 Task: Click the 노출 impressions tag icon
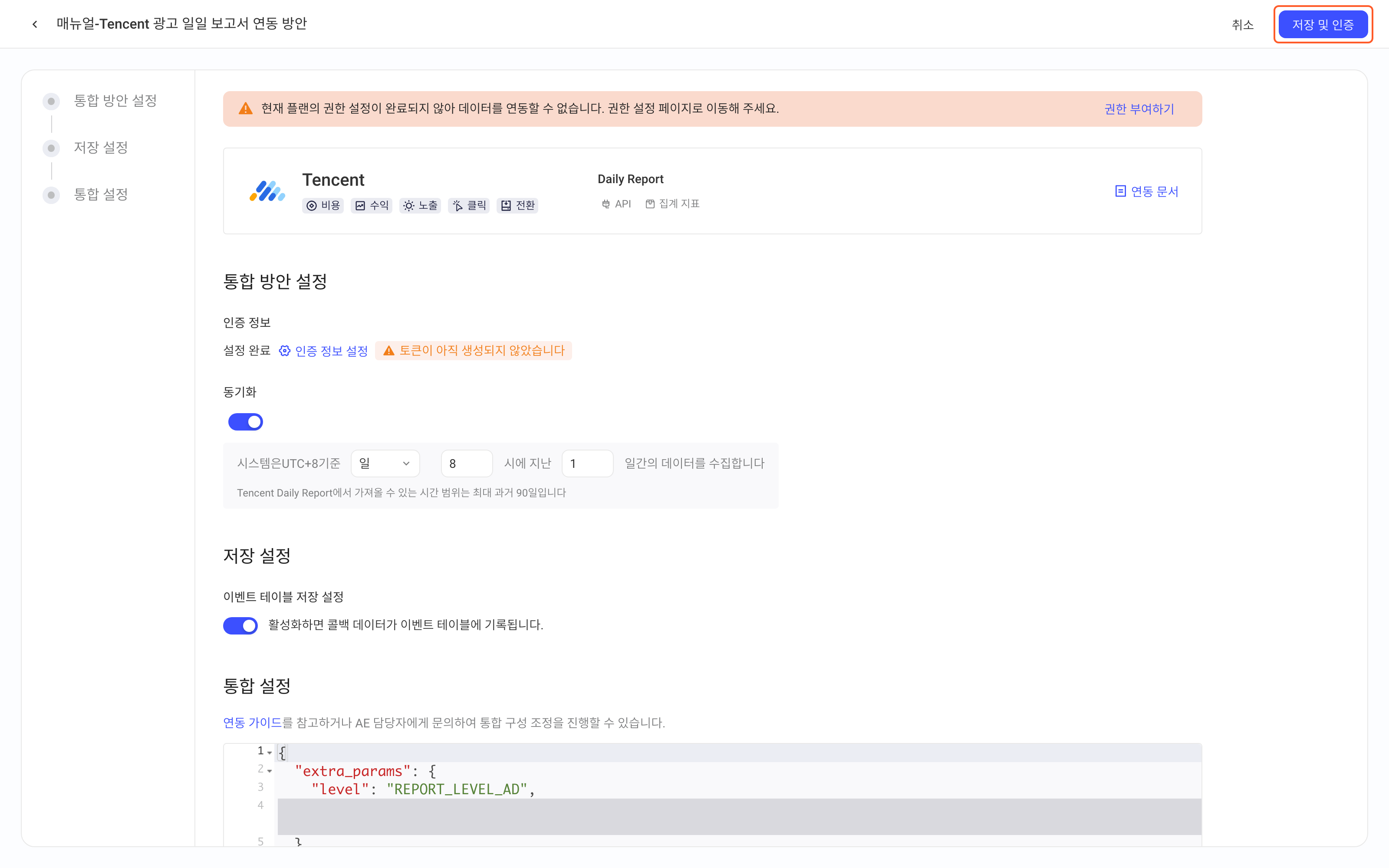coord(408,206)
